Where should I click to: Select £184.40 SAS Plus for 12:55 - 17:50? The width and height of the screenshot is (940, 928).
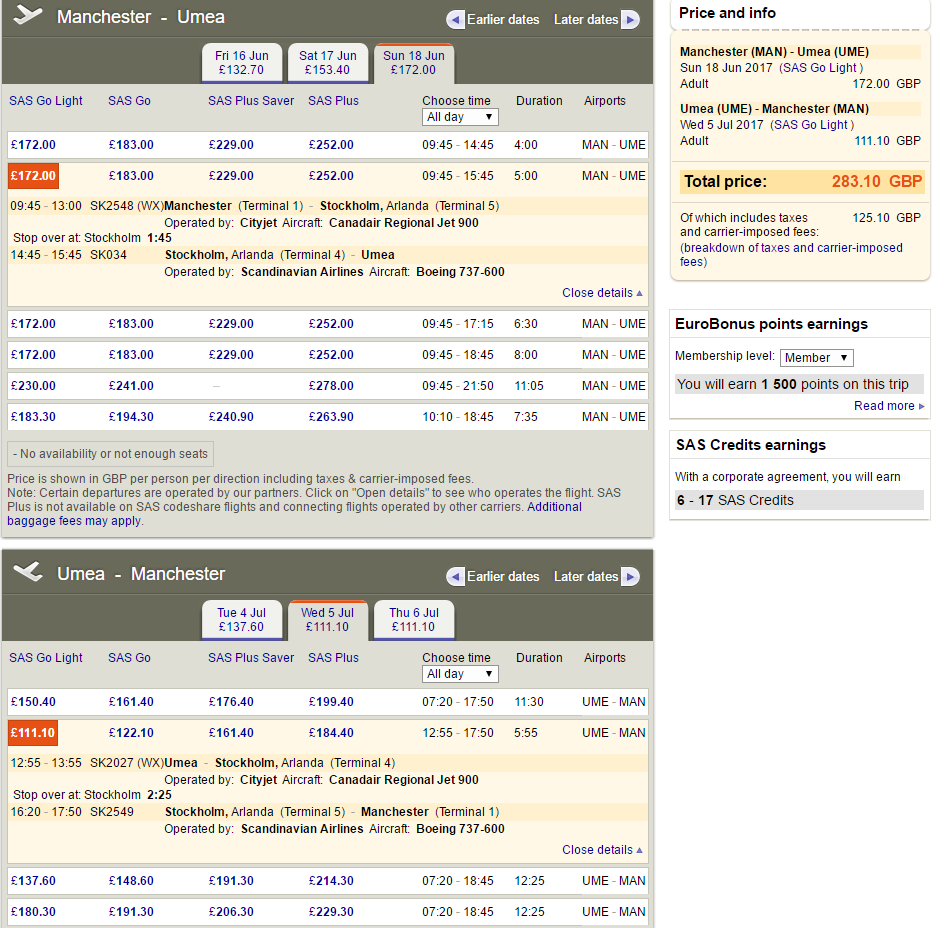[332, 733]
